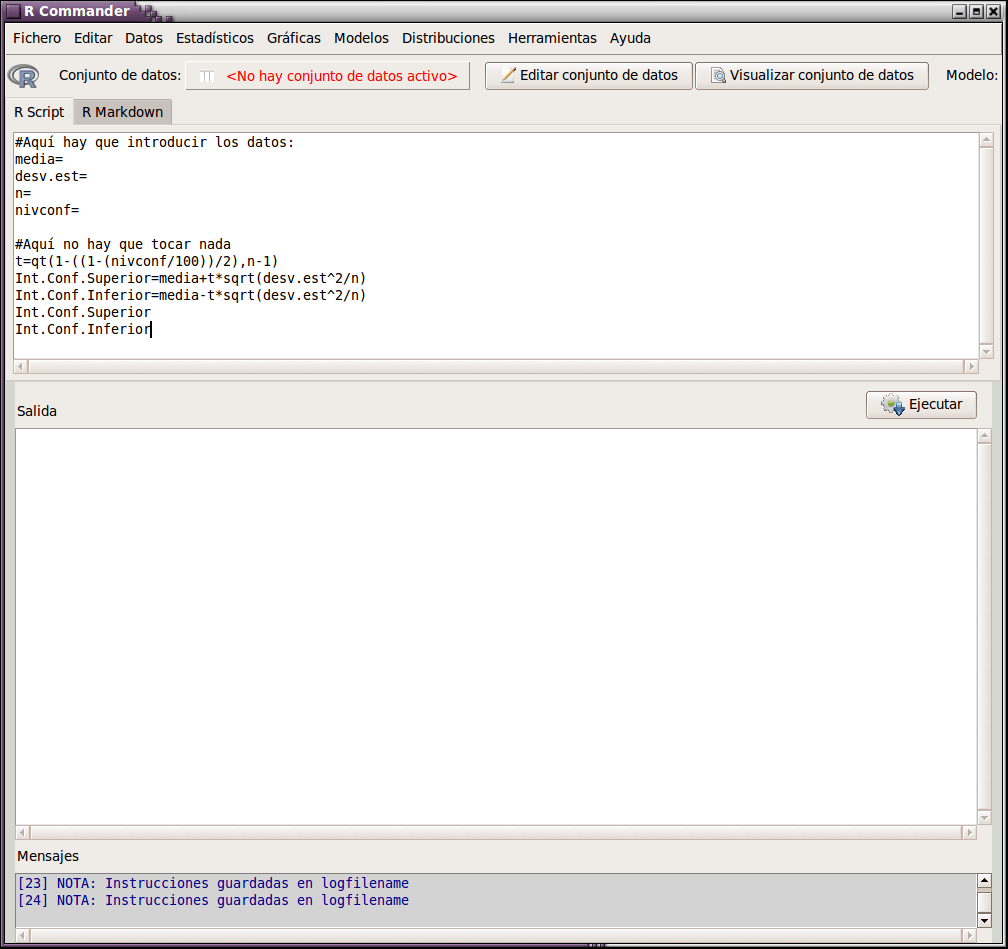Screen dimensions: 1008x949
Task: Place cursor on the 'desv.est=' line
Action: click(x=51, y=176)
